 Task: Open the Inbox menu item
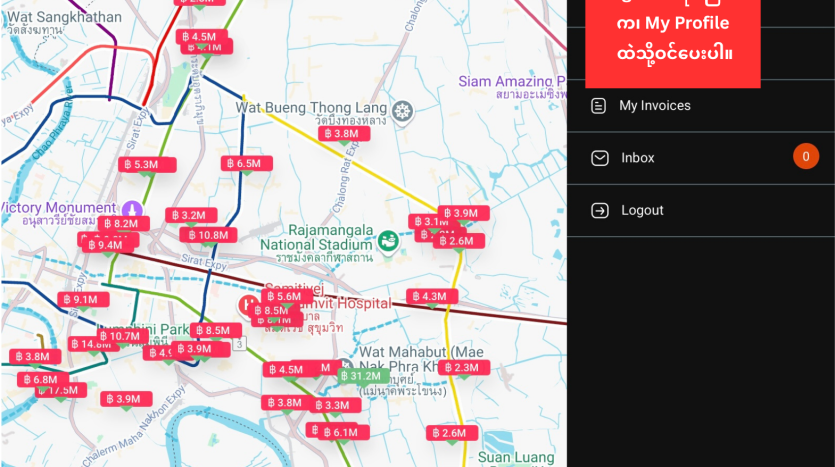[638, 158]
